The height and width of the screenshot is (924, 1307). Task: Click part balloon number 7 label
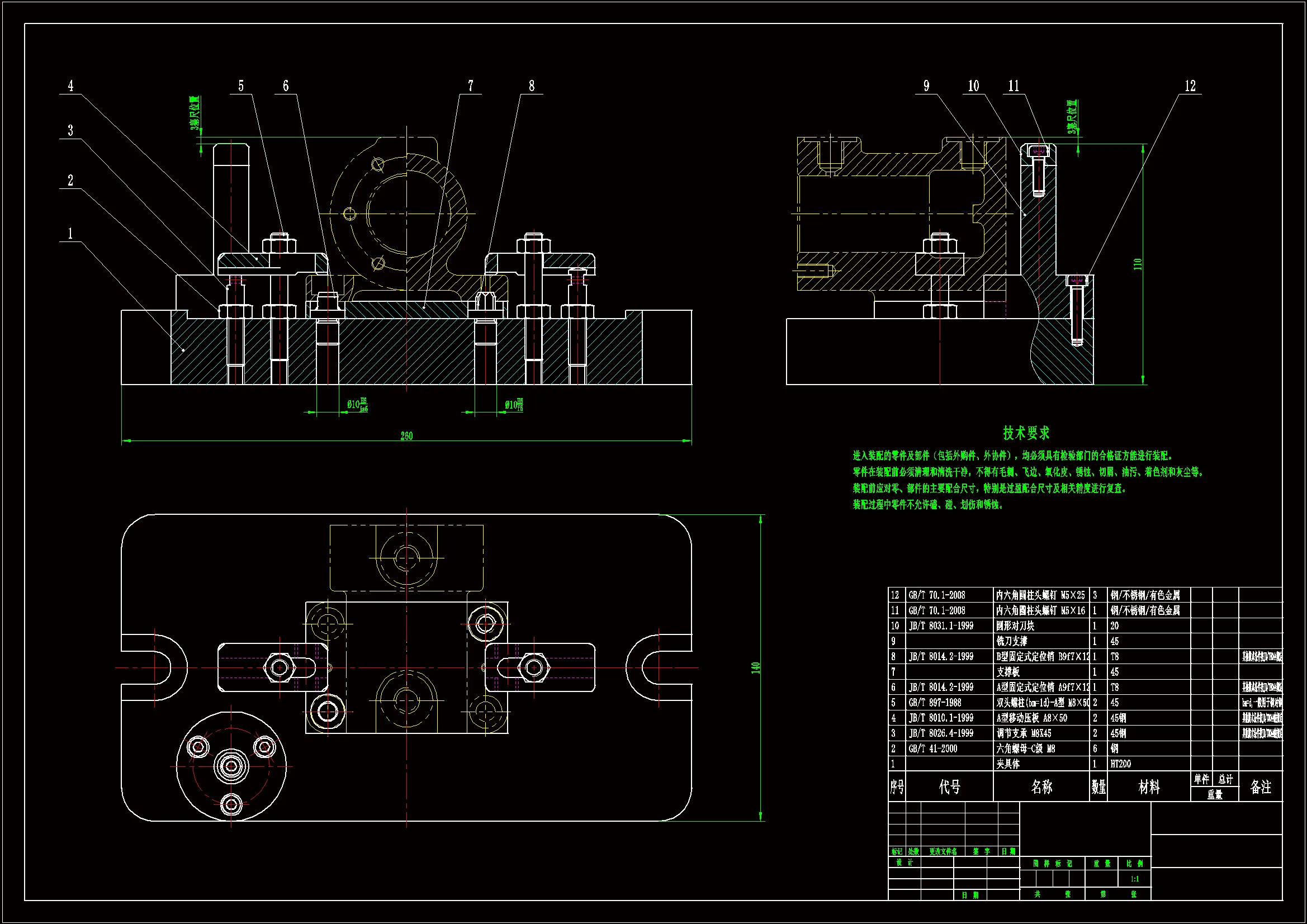click(x=470, y=86)
